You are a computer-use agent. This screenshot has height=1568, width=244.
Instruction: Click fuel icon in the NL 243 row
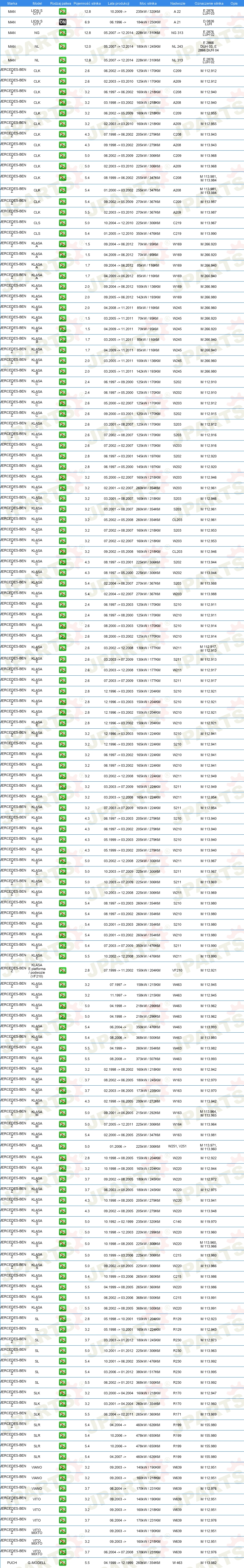pyautogui.click(x=63, y=46)
